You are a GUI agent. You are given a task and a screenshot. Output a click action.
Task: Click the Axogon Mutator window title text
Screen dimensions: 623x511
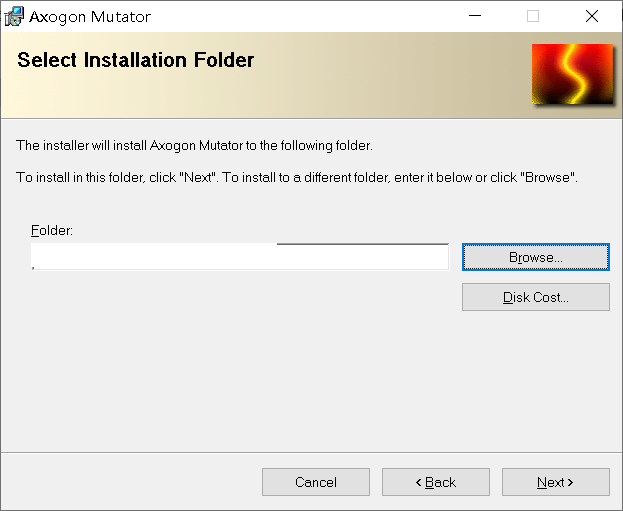coord(90,17)
